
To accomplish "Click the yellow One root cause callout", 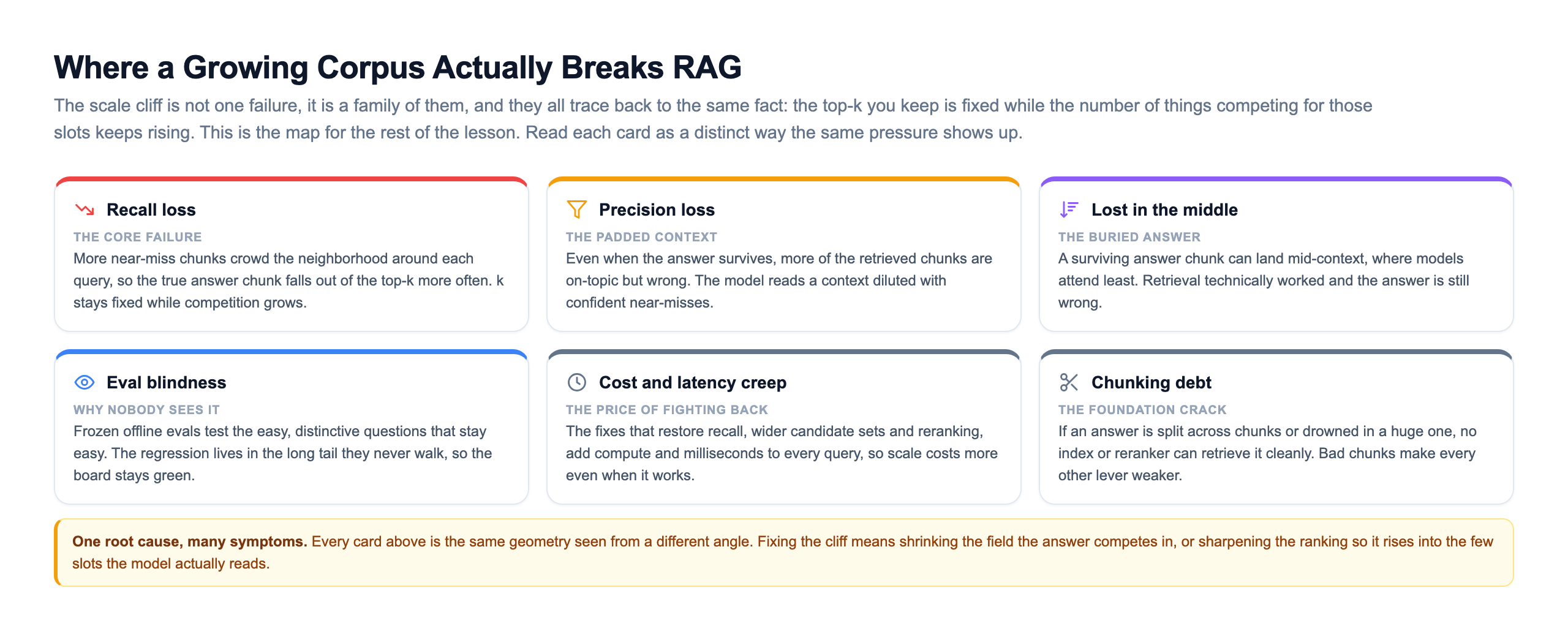I will click(x=784, y=553).
